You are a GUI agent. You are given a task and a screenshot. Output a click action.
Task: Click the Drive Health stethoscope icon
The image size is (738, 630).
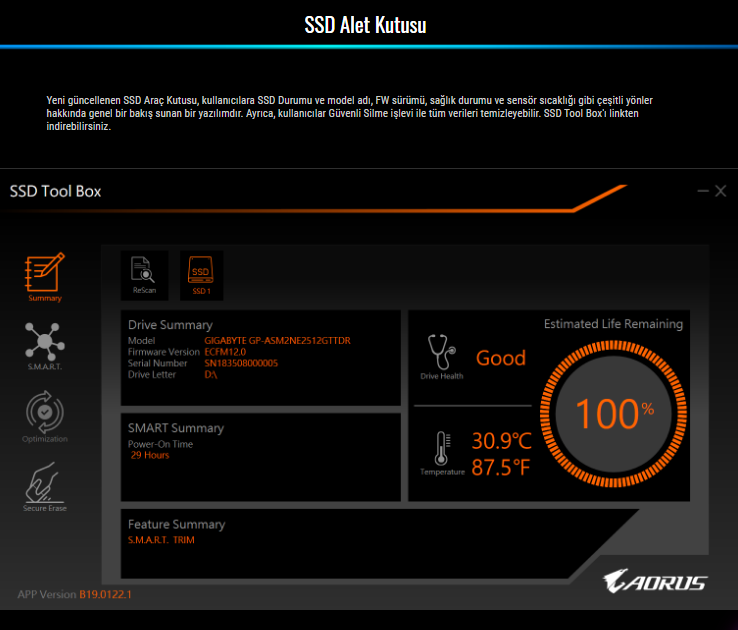pos(441,354)
